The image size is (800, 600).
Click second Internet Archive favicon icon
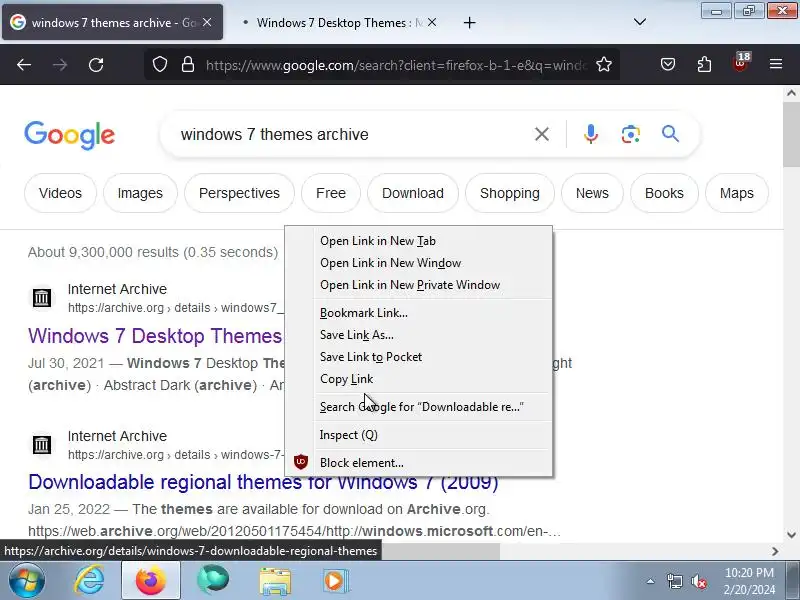tap(42, 444)
